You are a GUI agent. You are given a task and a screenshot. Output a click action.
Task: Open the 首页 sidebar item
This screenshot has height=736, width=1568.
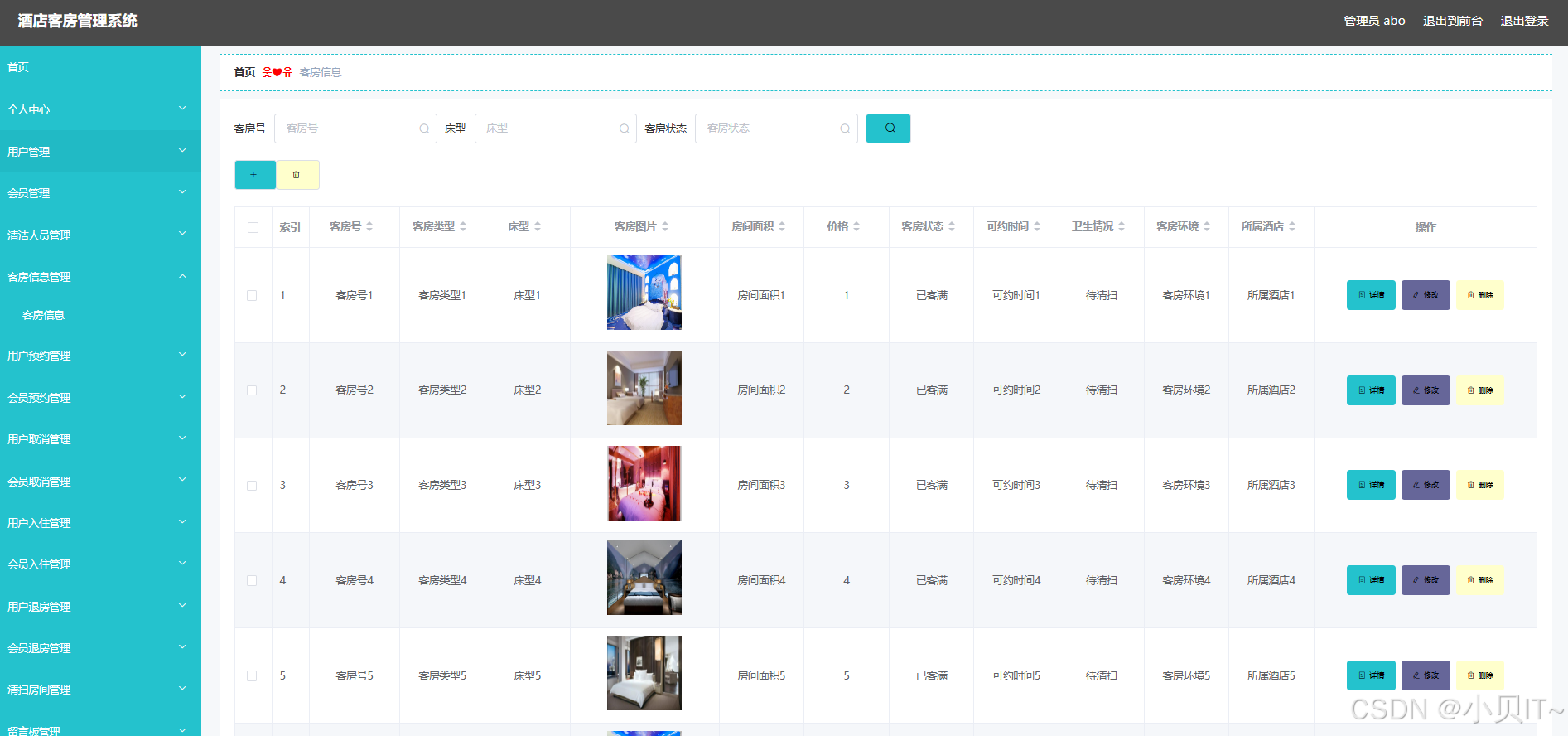coord(100,67)
